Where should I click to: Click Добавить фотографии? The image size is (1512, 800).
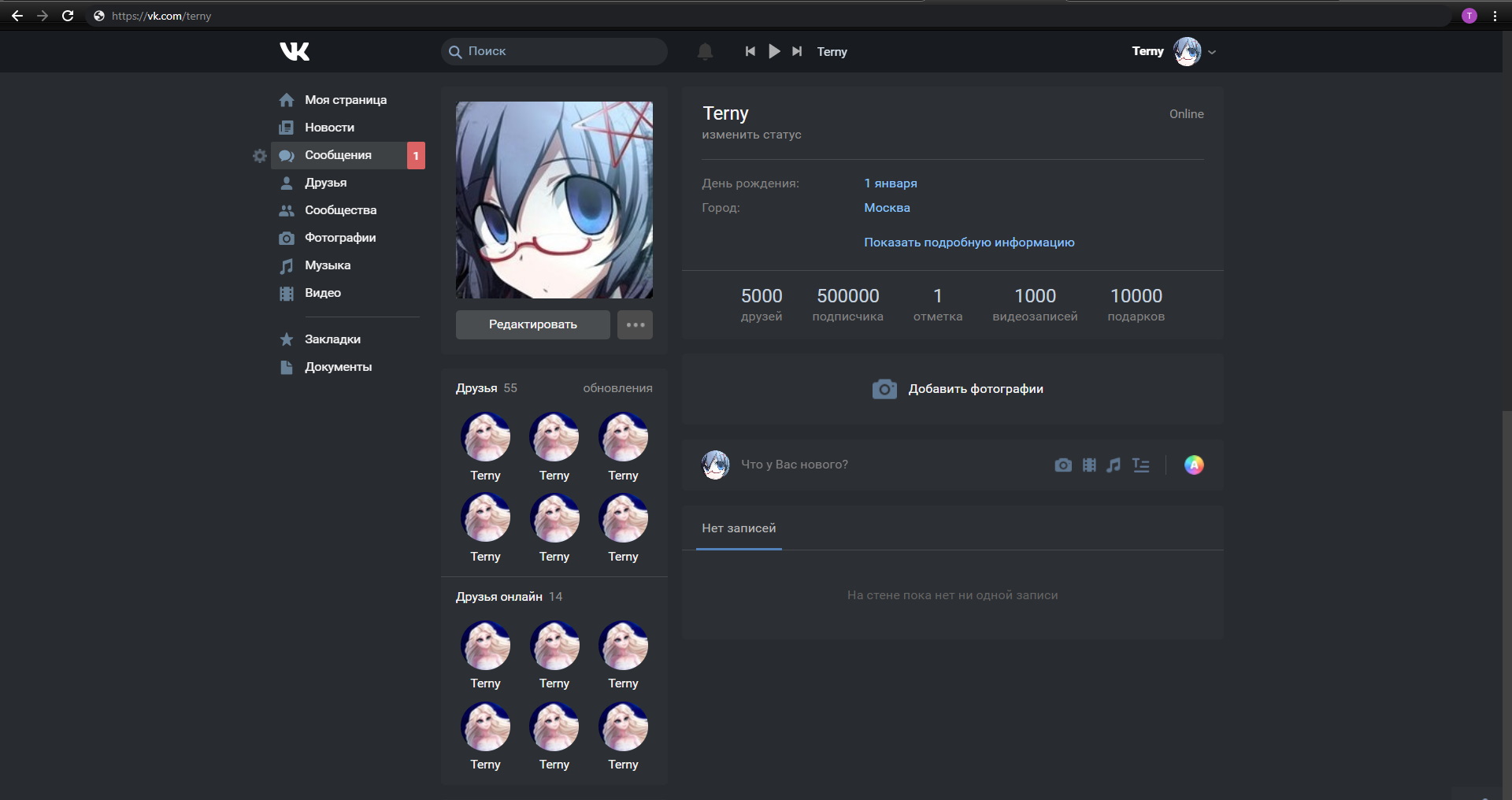pyautogui.click(x=958, y=389)
